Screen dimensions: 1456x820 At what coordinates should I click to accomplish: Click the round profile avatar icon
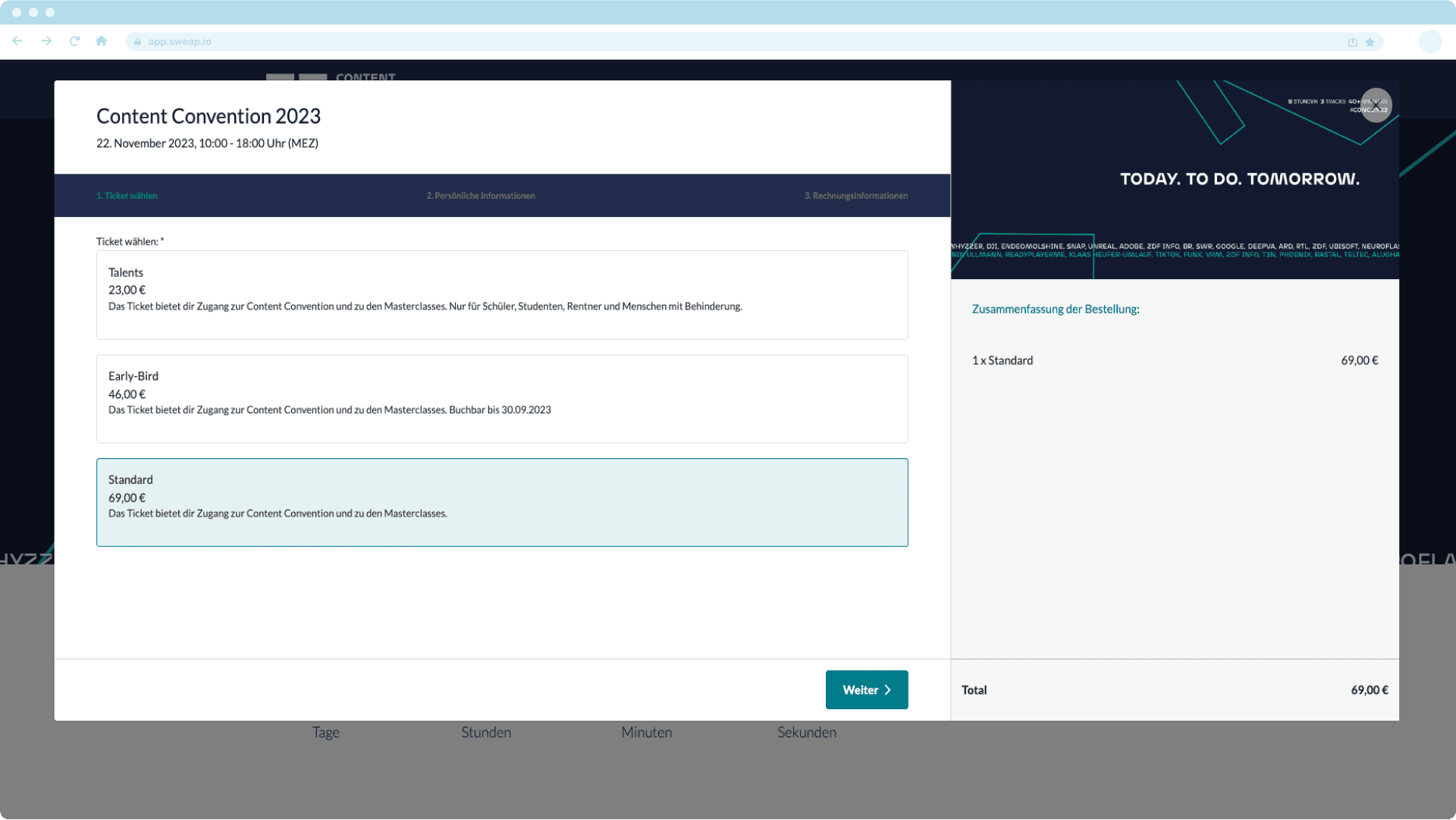pos(1429,41)
